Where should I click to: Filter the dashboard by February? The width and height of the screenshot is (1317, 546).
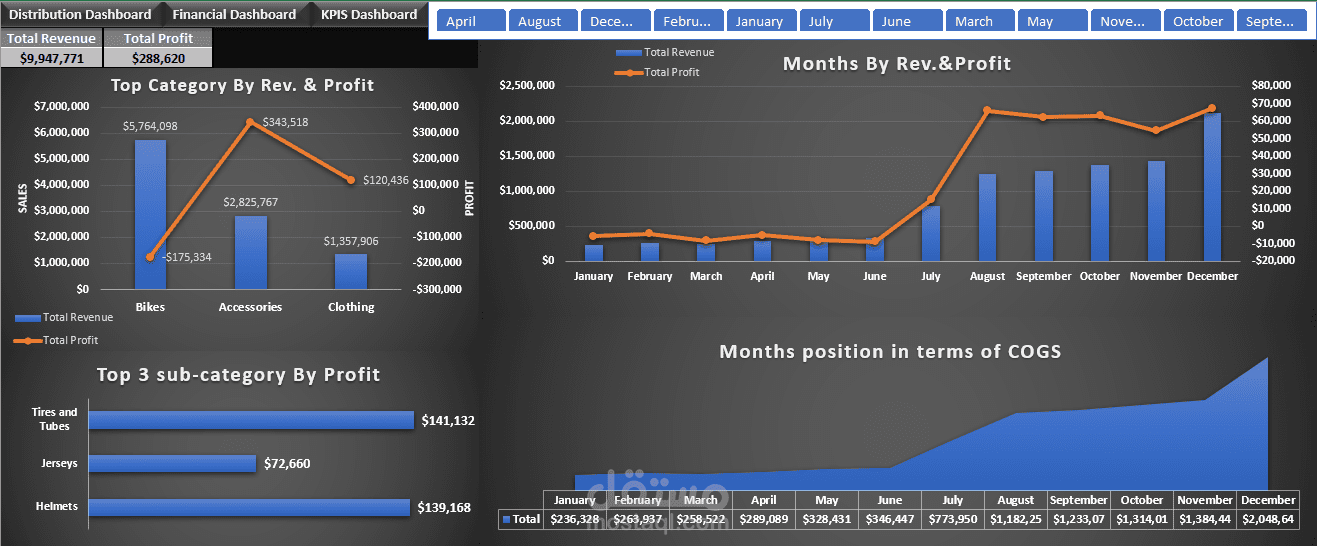[689, 21]
